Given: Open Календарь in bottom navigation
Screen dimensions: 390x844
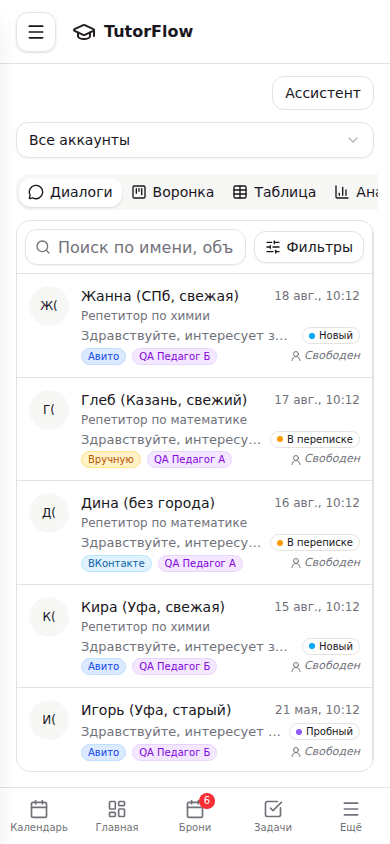Looking at the screenshot, I should 39,816.
